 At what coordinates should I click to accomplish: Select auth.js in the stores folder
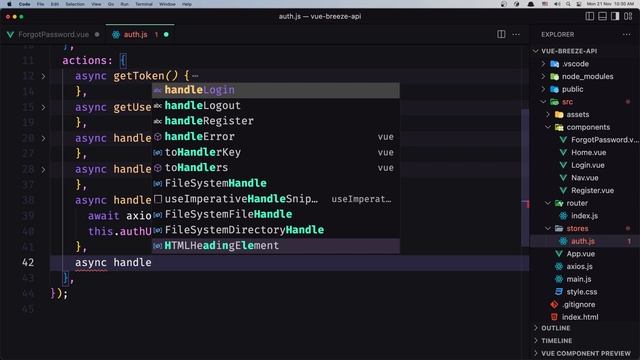click(584, 241)
